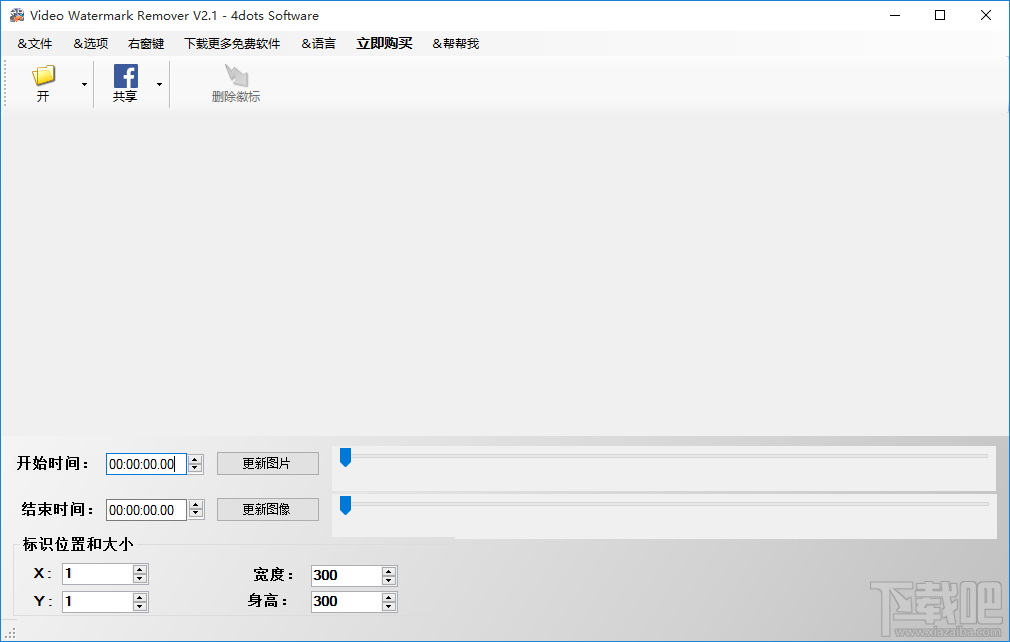
Task: Click the application icon in the title bar
Action: (x=16, y=15)
